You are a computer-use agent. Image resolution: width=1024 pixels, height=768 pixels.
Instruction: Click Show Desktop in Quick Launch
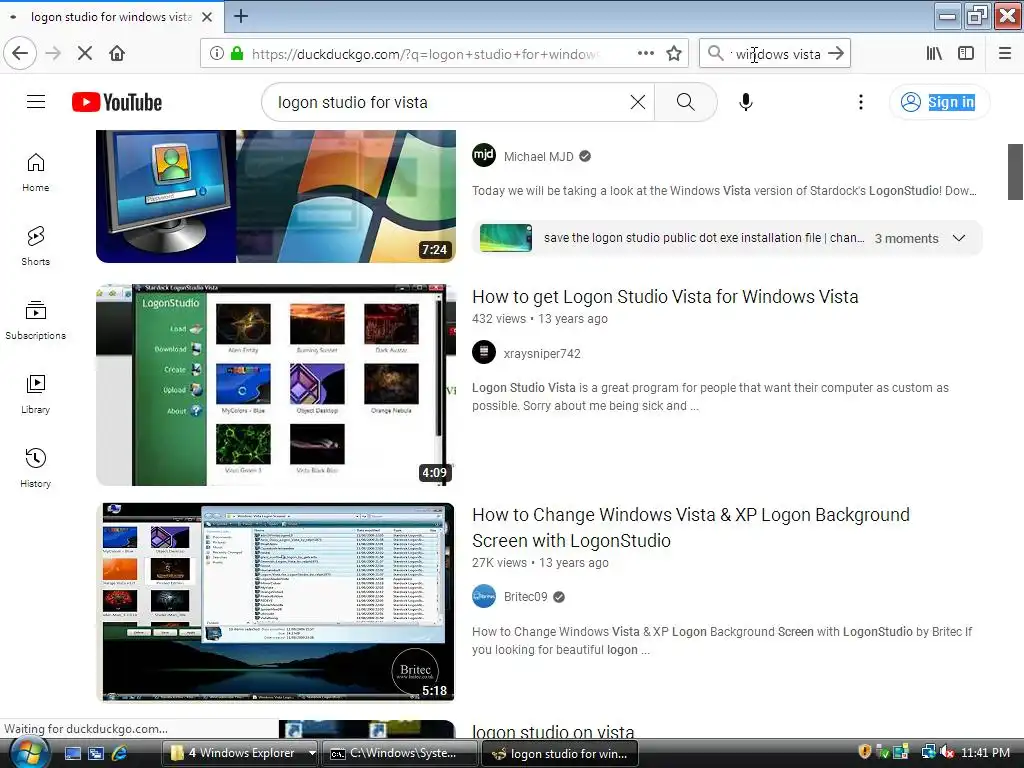point(72,753)
